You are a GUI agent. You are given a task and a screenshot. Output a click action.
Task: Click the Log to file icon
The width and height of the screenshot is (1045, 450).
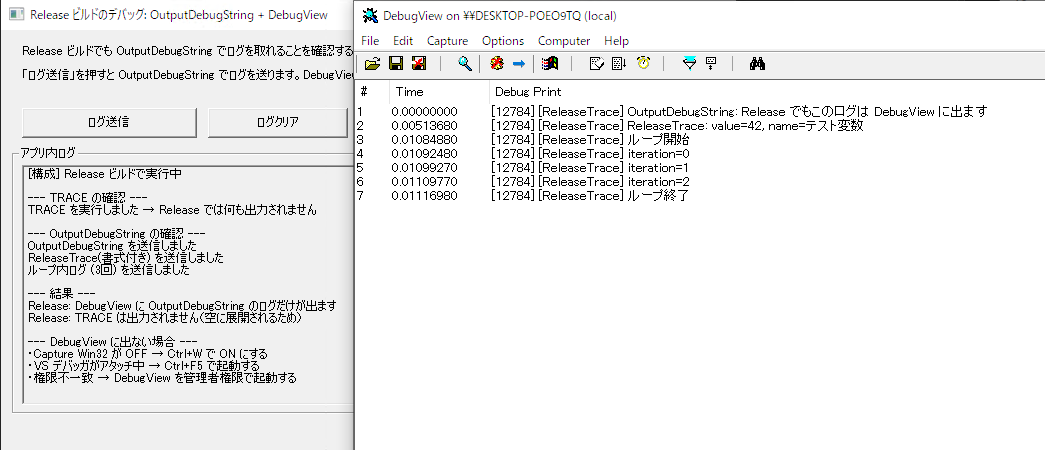click(x=419, y=64)
